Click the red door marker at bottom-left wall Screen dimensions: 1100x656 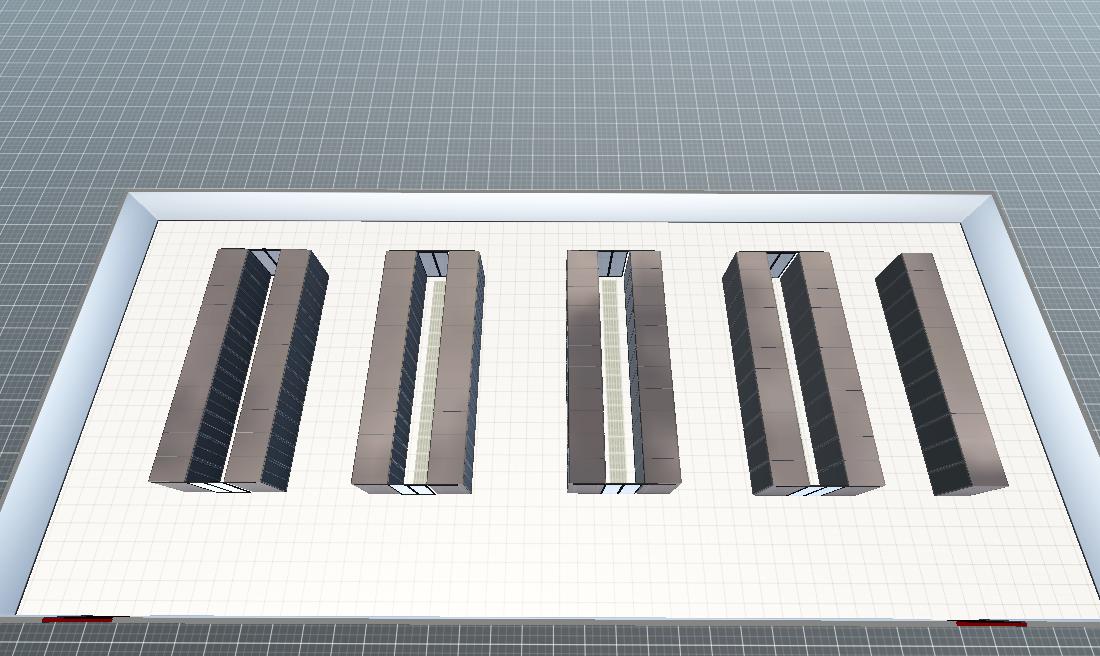(77, 620)
